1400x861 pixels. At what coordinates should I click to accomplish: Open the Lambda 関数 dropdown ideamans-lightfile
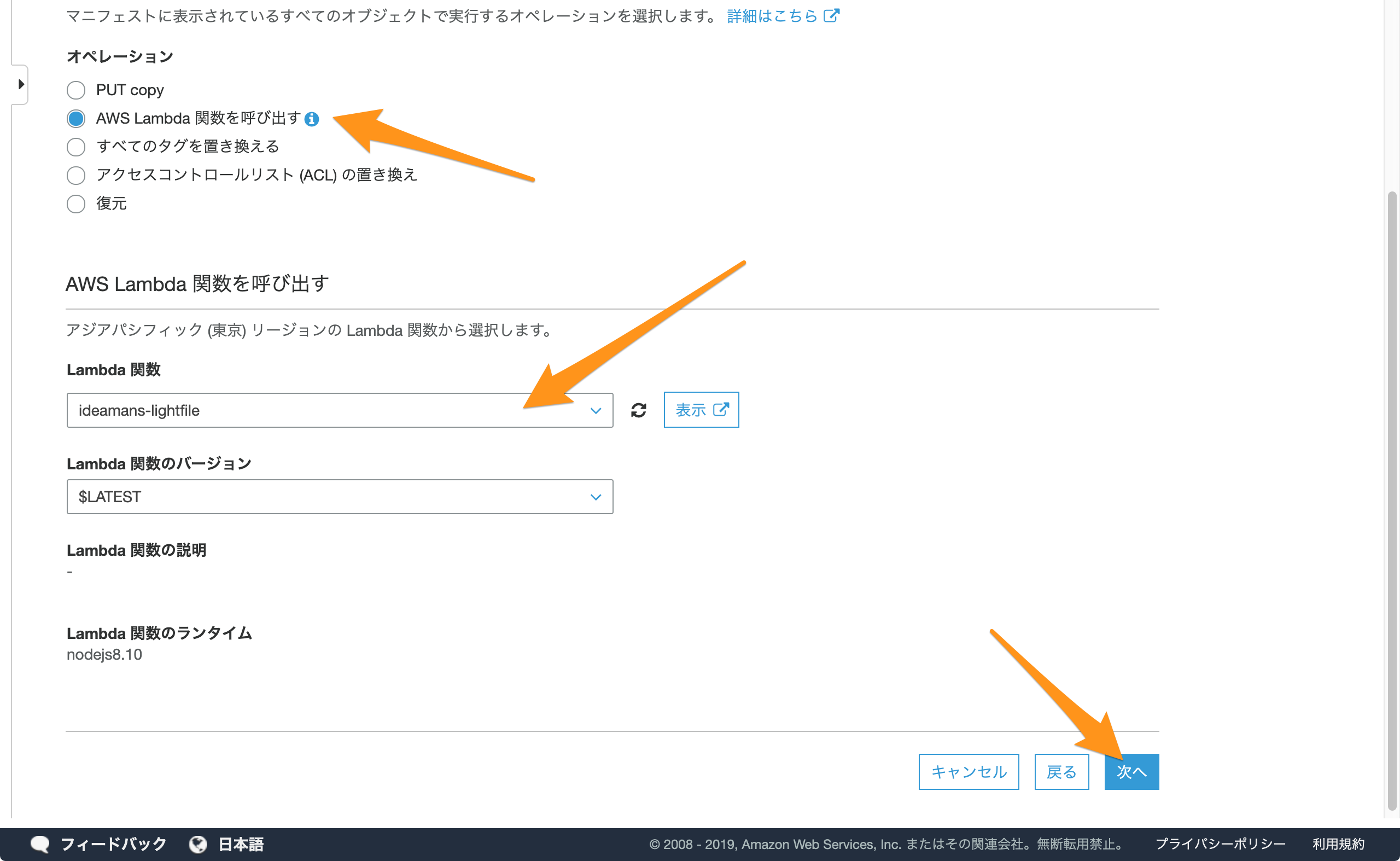[x=340, y=410]
